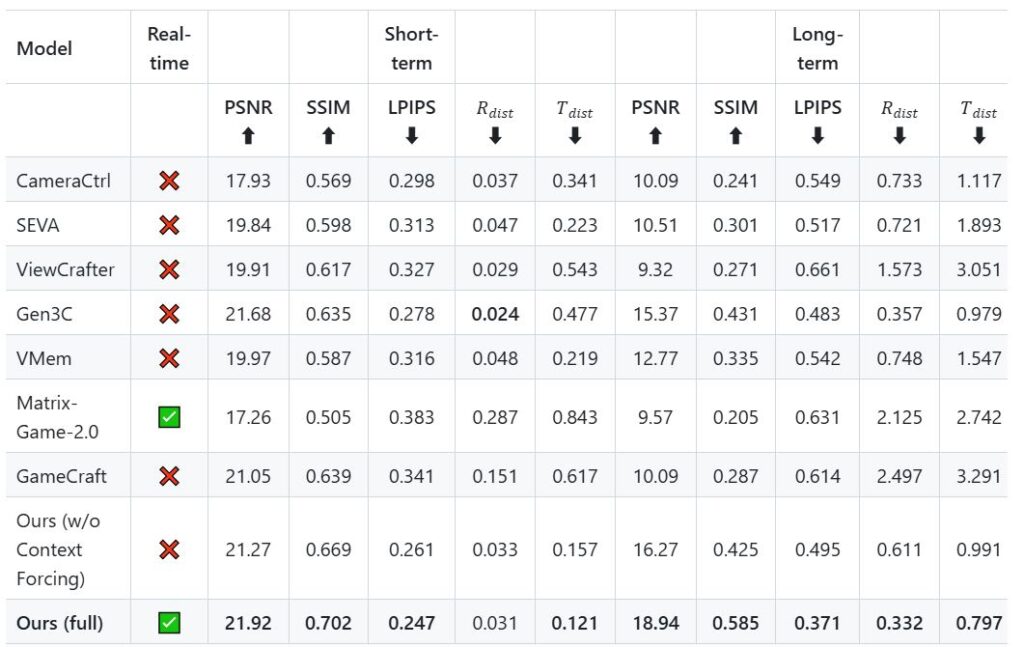The image size is (1024, 647).
Task: Click the bold 0.024 value for Gen3C
Action: point(495,314)
